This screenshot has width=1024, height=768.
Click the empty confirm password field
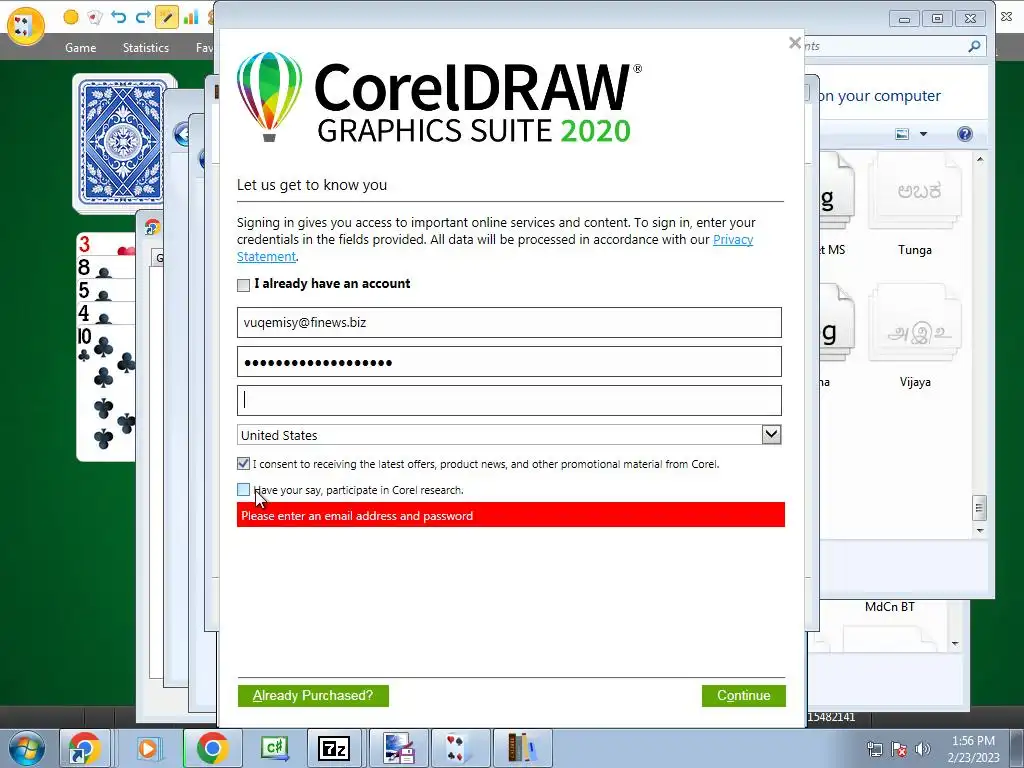[x=509, y=400]
